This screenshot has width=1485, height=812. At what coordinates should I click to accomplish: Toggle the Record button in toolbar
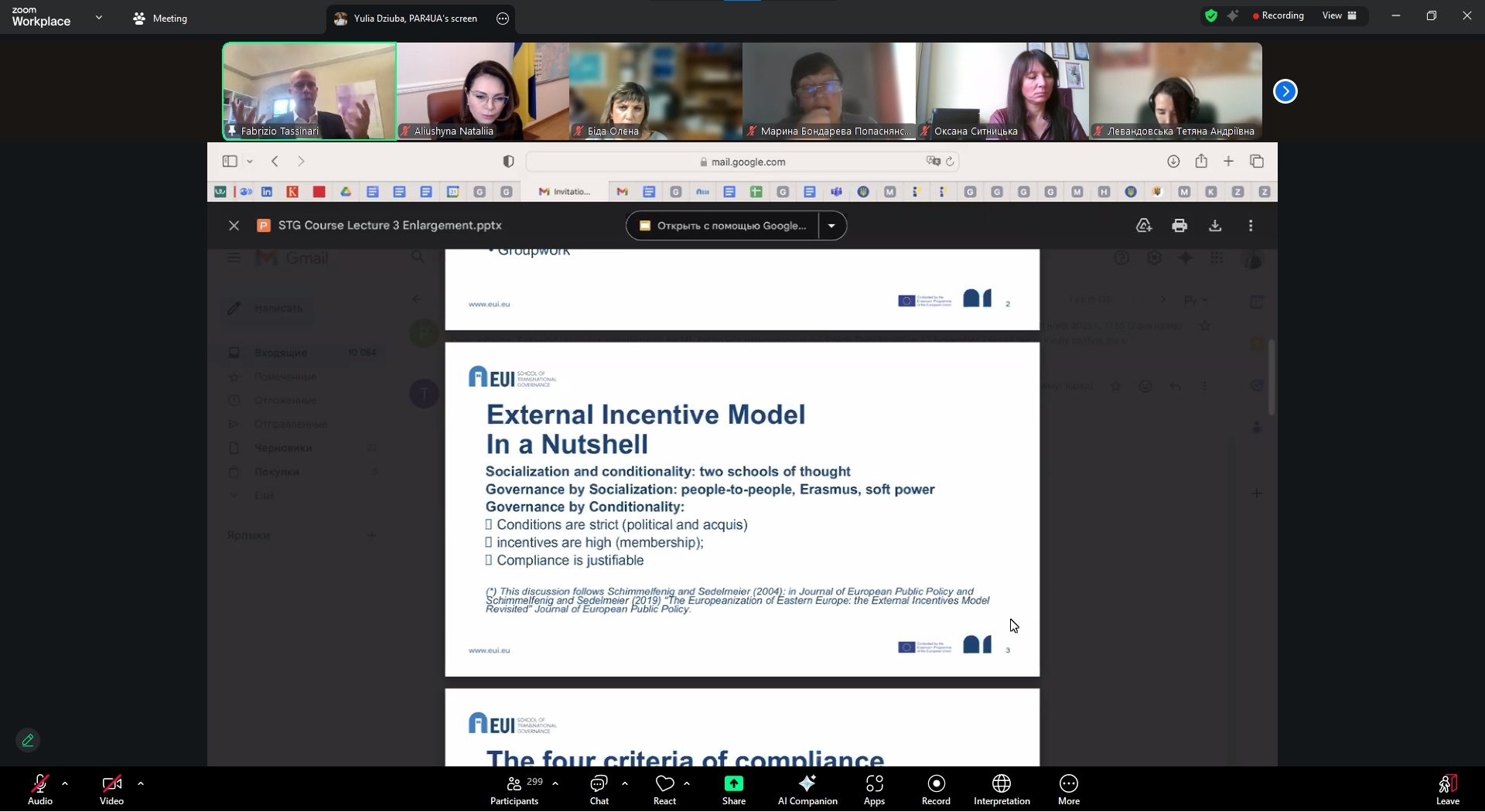[x=936, y=789]
